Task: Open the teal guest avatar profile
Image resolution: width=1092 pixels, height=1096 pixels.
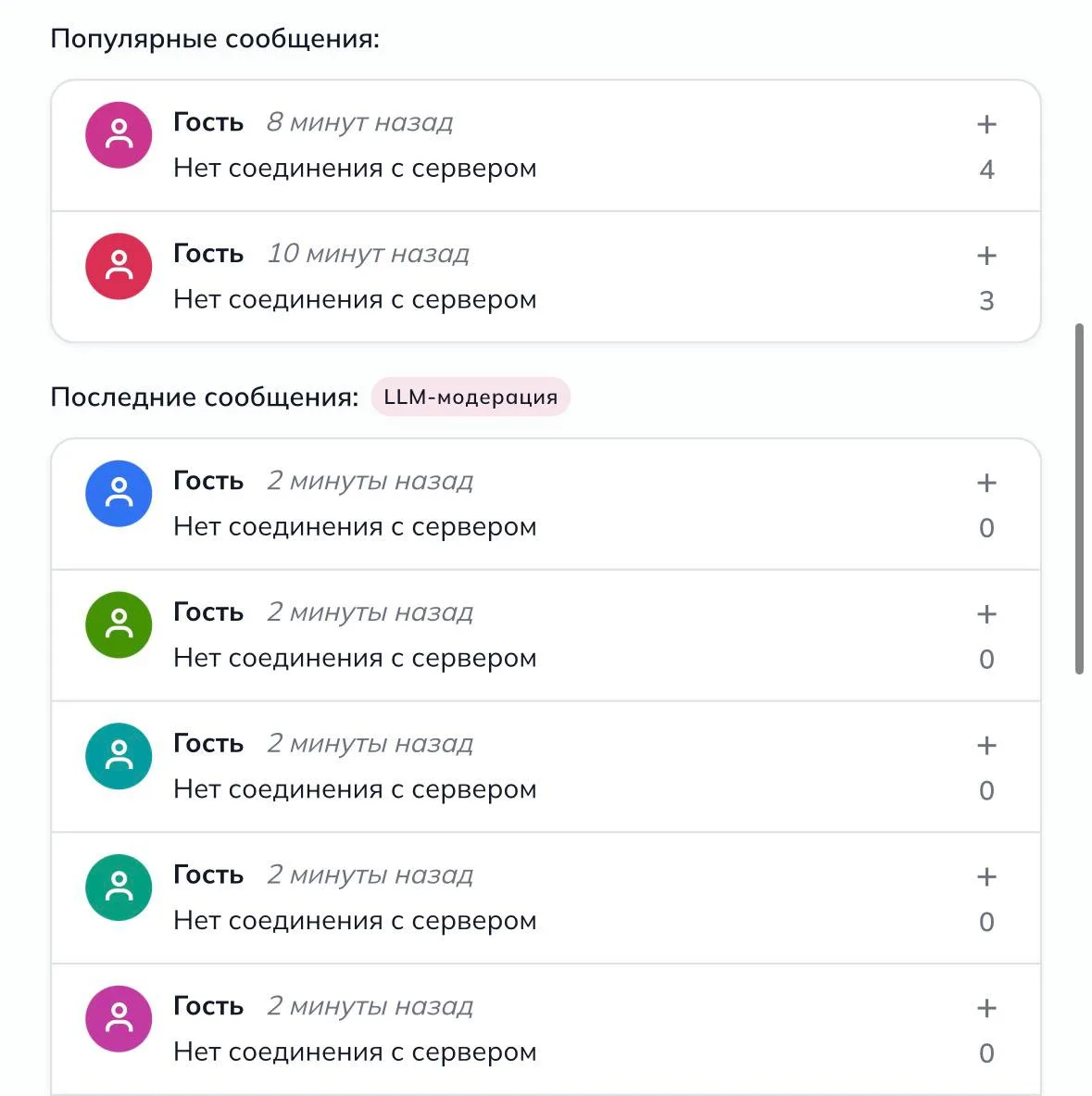Action: (x=119, y=756)
